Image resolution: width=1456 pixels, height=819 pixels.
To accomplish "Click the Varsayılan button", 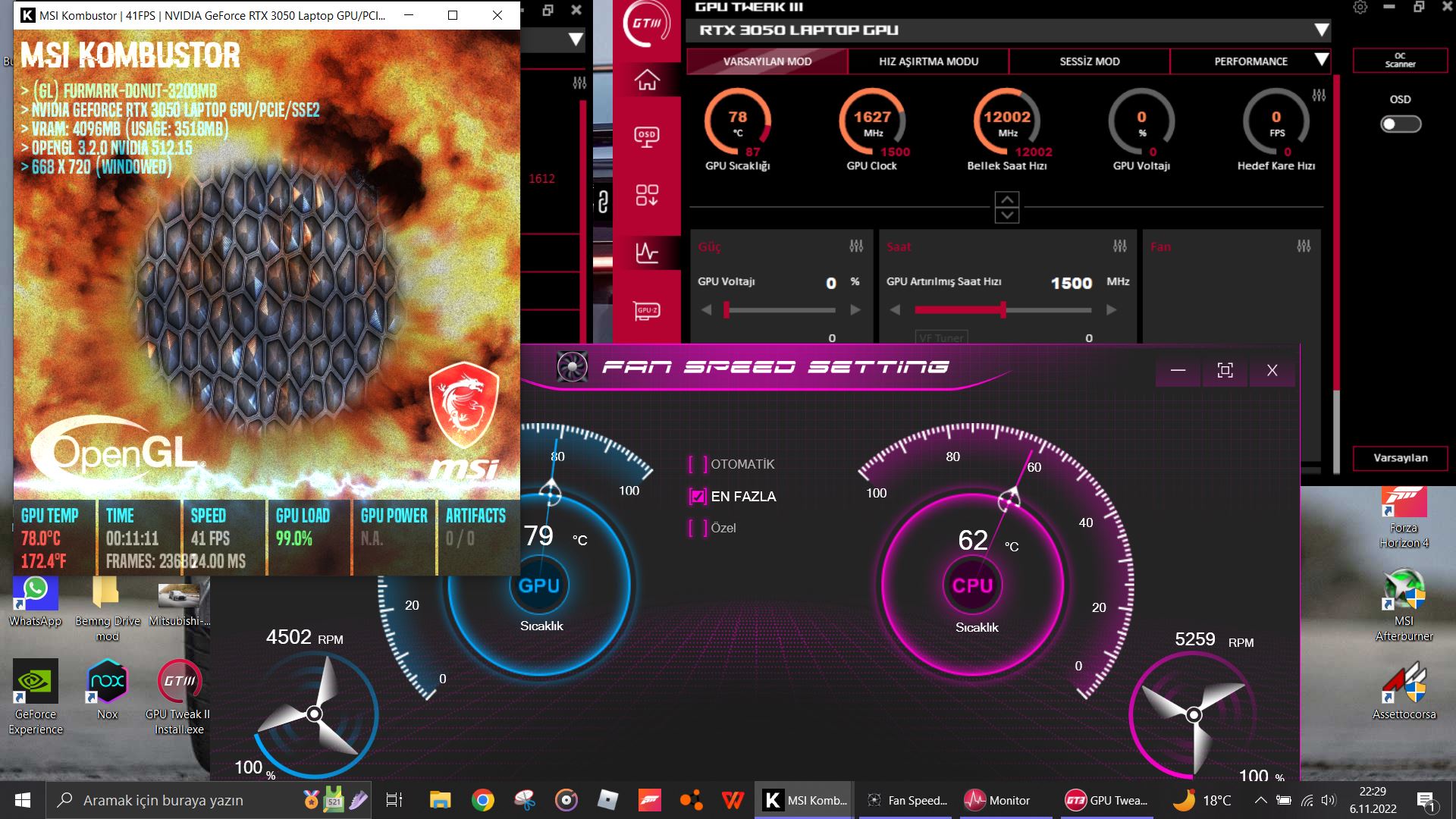I will [1400, 458].
